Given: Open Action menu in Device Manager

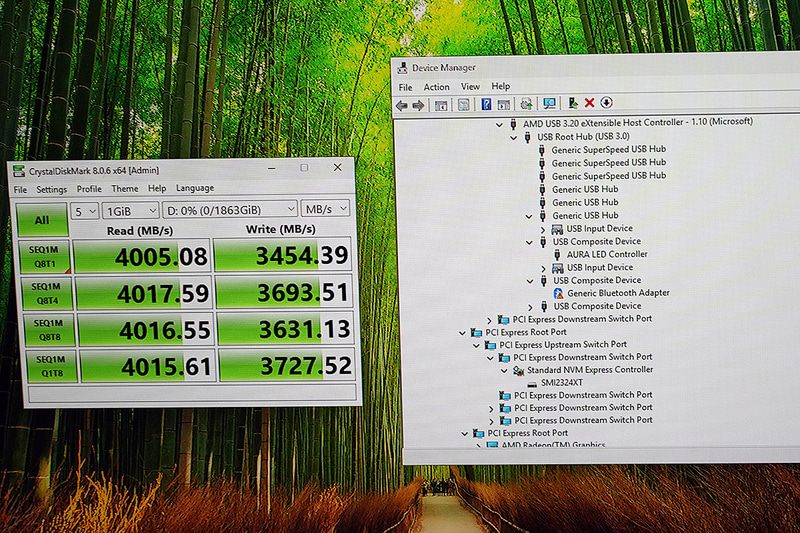Looking at the screenshot, I should point(437,87).
